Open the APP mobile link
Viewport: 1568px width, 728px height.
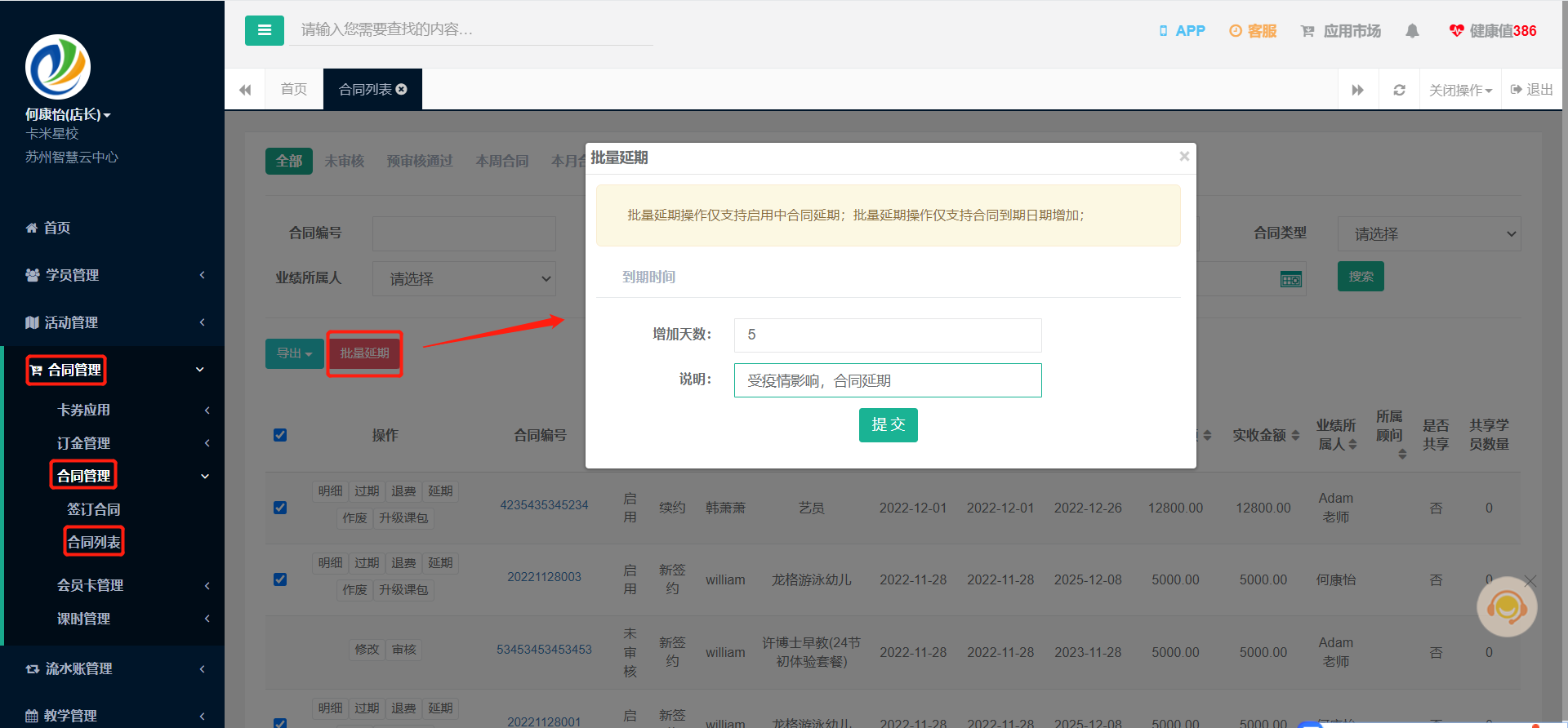click(1182, 31)
